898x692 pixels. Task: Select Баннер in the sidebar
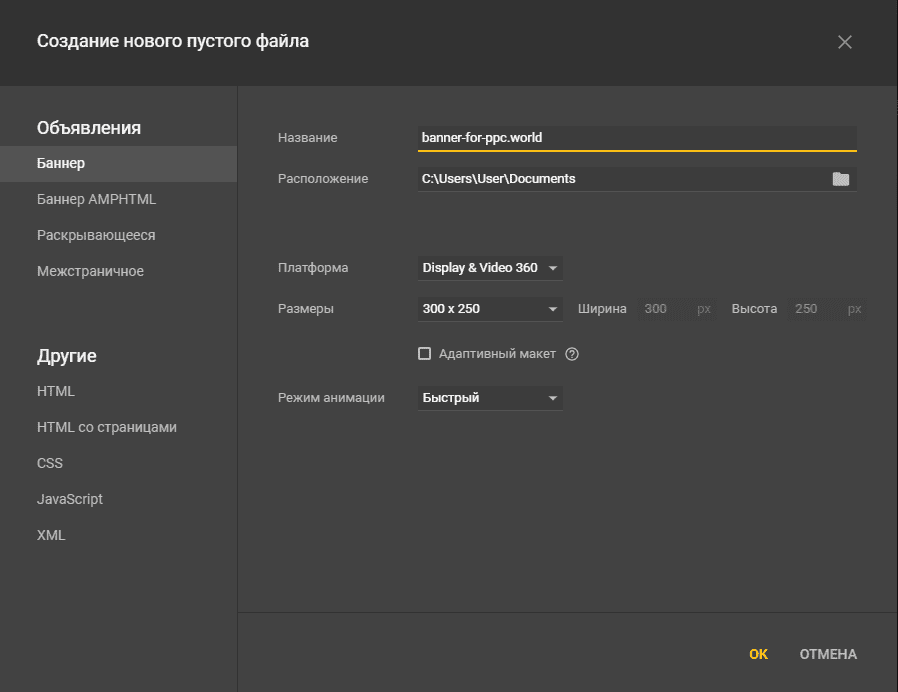pyautogui.click(x=61, y=163)
